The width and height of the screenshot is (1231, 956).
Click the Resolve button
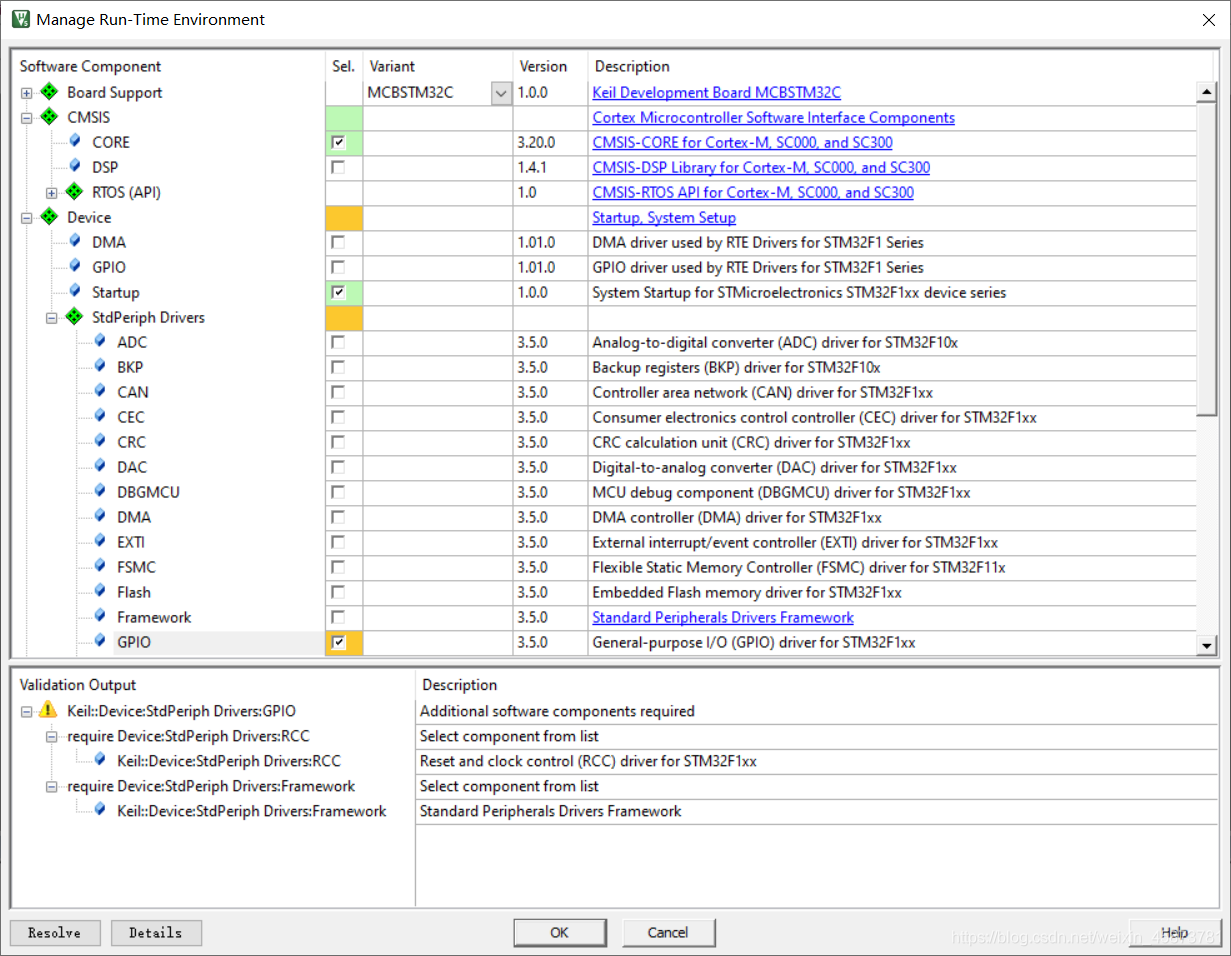[55, 933]
